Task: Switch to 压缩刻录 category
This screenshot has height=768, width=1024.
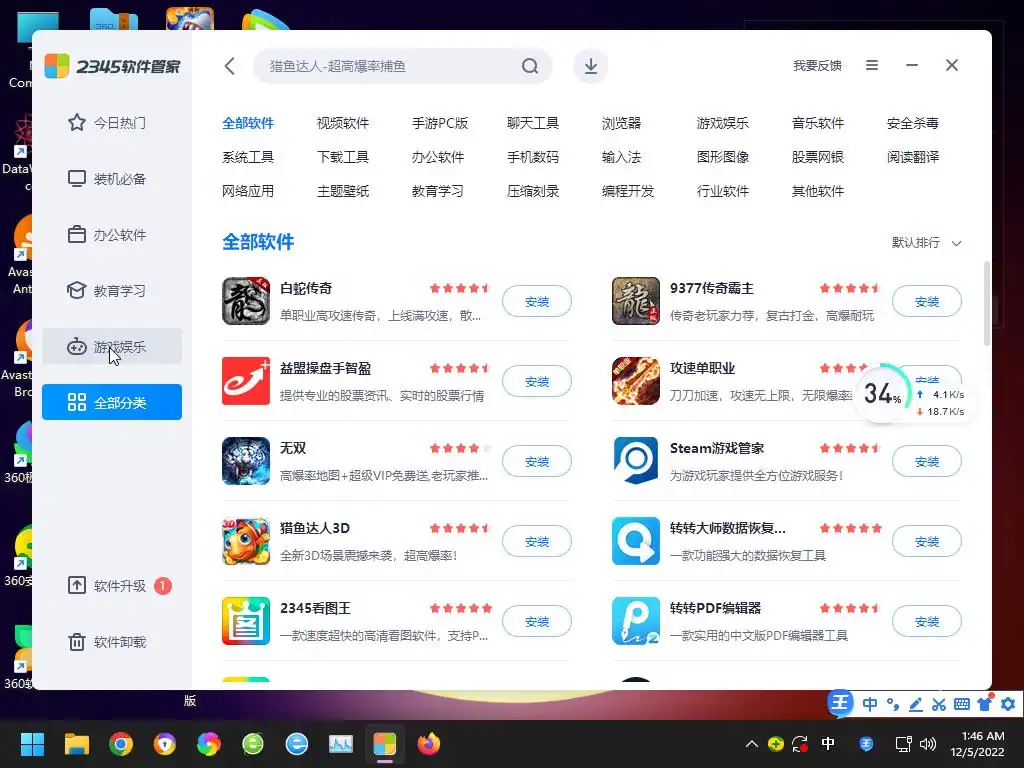Action: click(533, 191)
